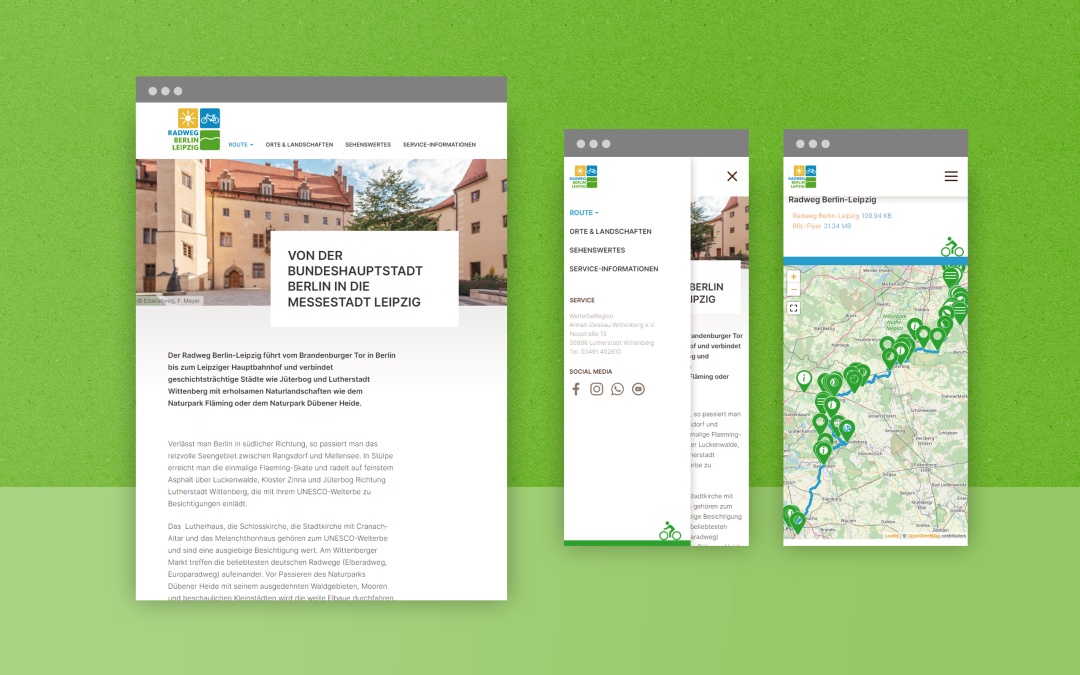The height and width of the screenshot is (675, 1080).
Task: Expand ROUTE dropdown in desktop navigation
Action: click(241, 145)
